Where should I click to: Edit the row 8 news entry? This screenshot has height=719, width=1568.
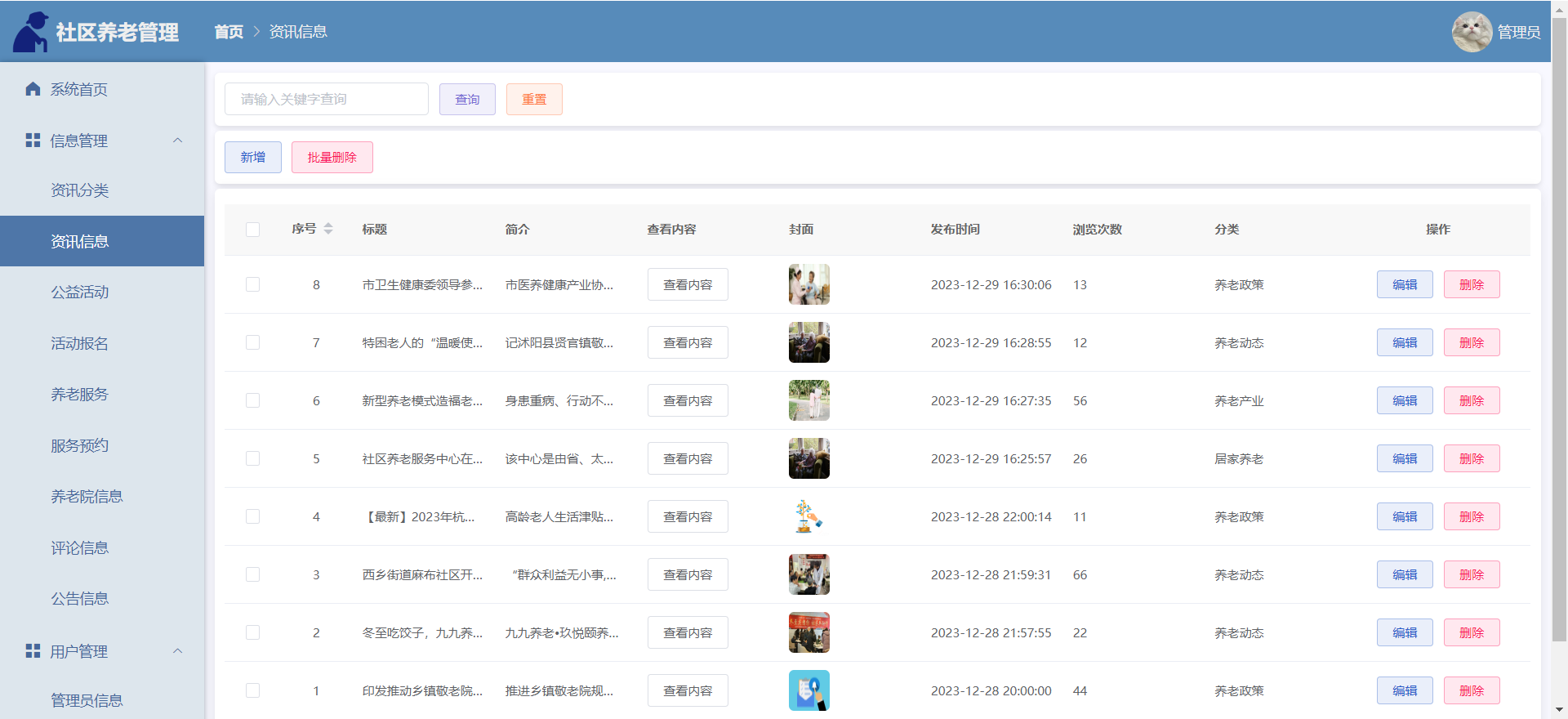tap(1405, 284)
